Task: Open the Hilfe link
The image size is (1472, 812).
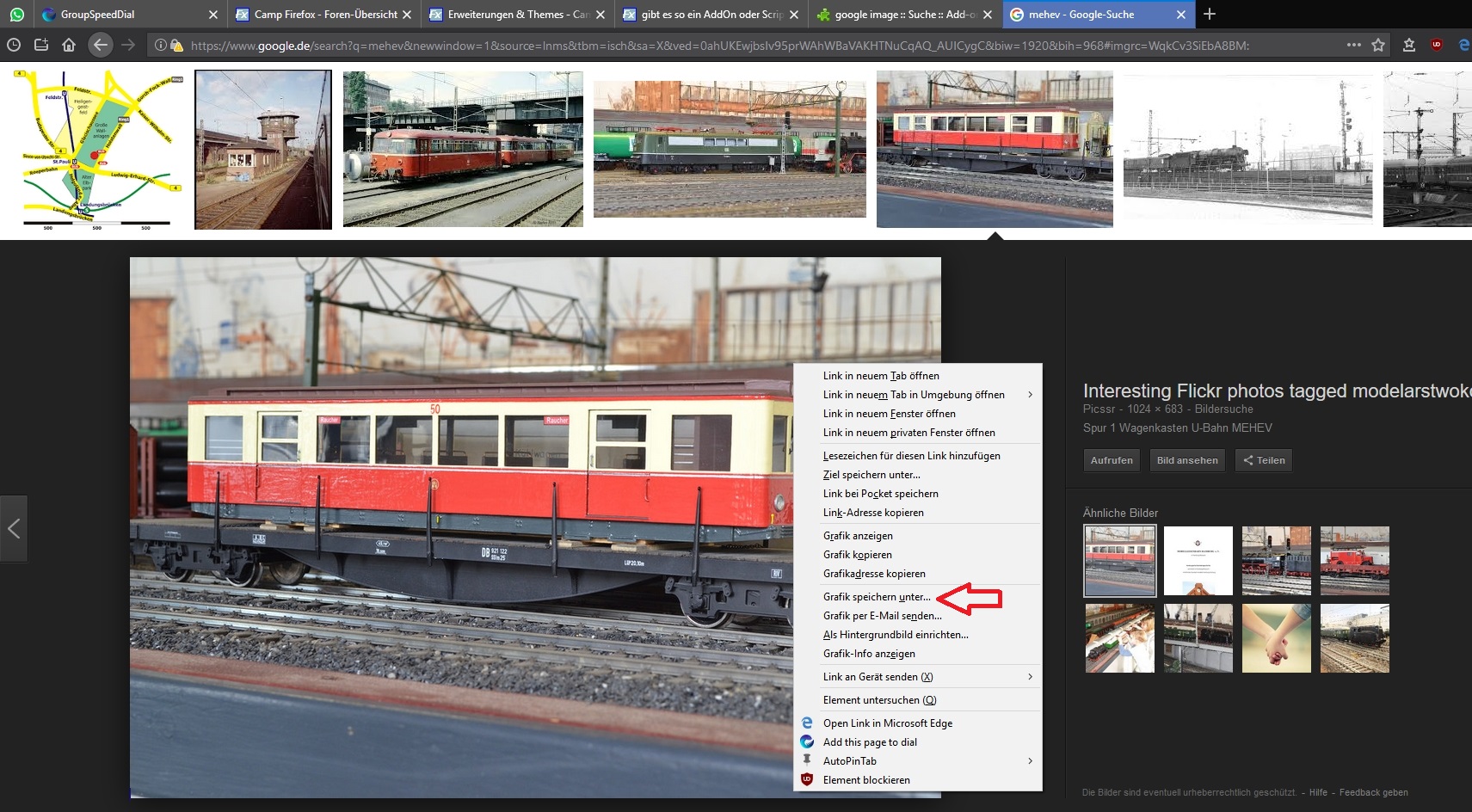Action: (x=1318, y=793)
